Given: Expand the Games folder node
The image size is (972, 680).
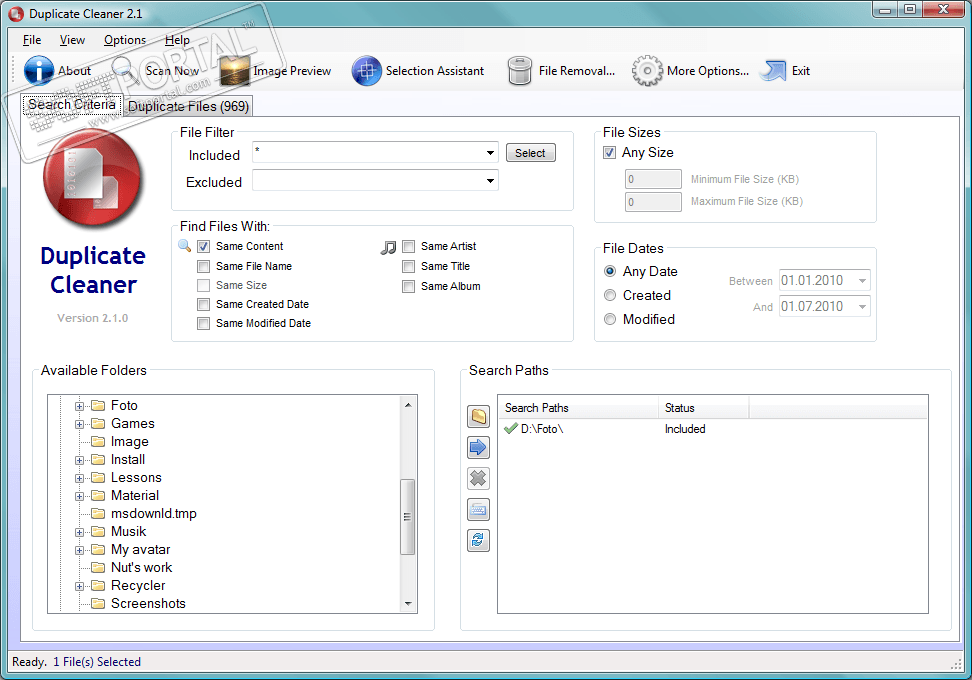Looking at the screenshot, I should pyautogui.click(x=79, y=424).
